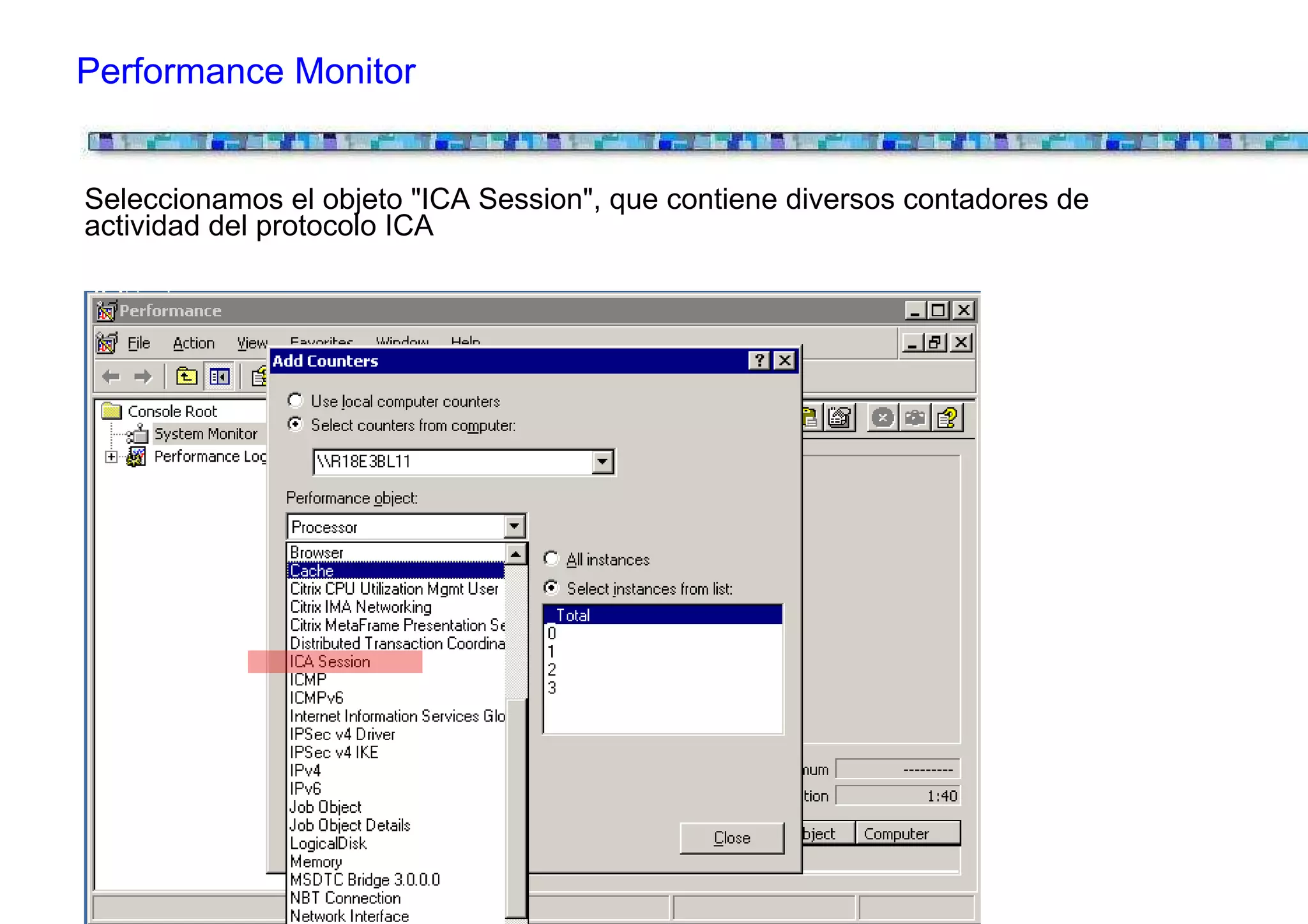Viewport: 1308px width, 924px height.
Task: Click the System Monitor node icon
Action: pyautogui.click(x=137, y=434)
